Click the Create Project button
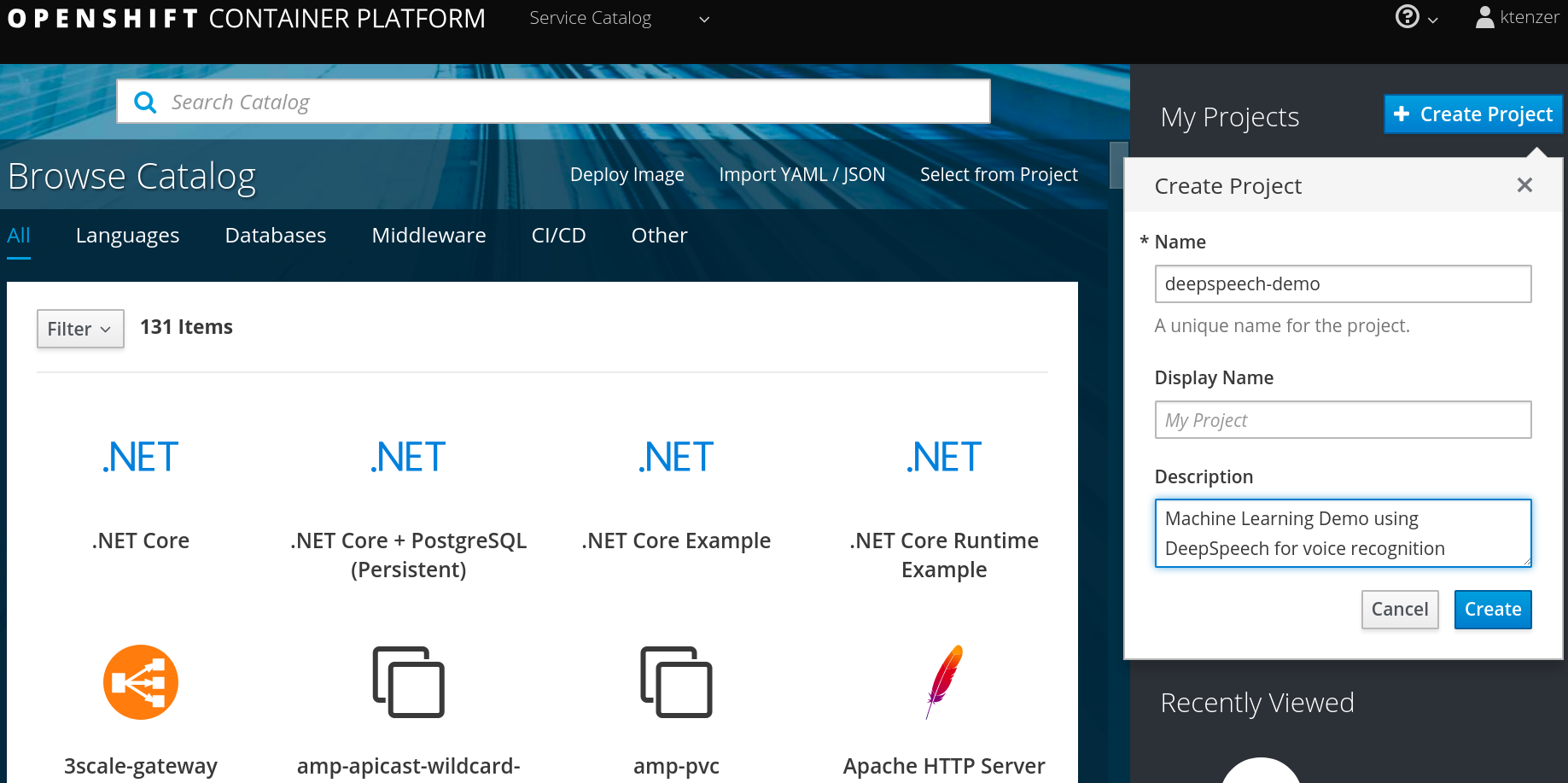This screenshot has height=783, width=1568. click(x=1473, y=114)
